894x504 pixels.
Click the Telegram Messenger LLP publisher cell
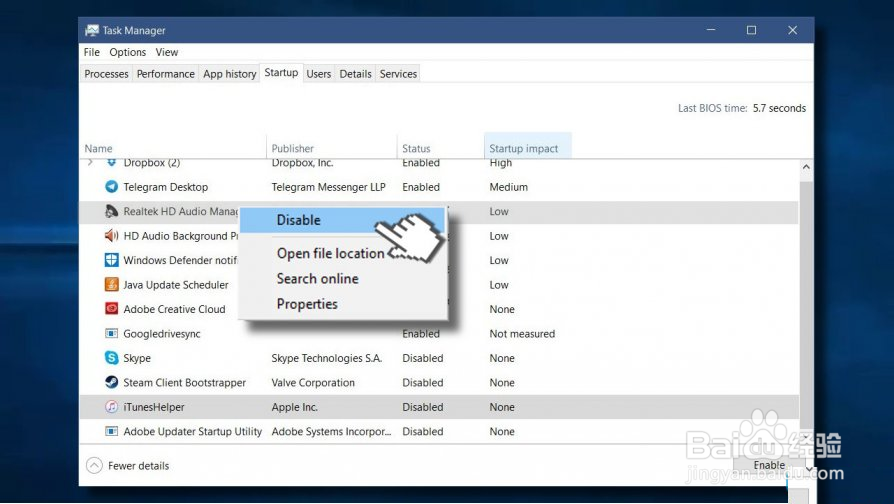328,187
